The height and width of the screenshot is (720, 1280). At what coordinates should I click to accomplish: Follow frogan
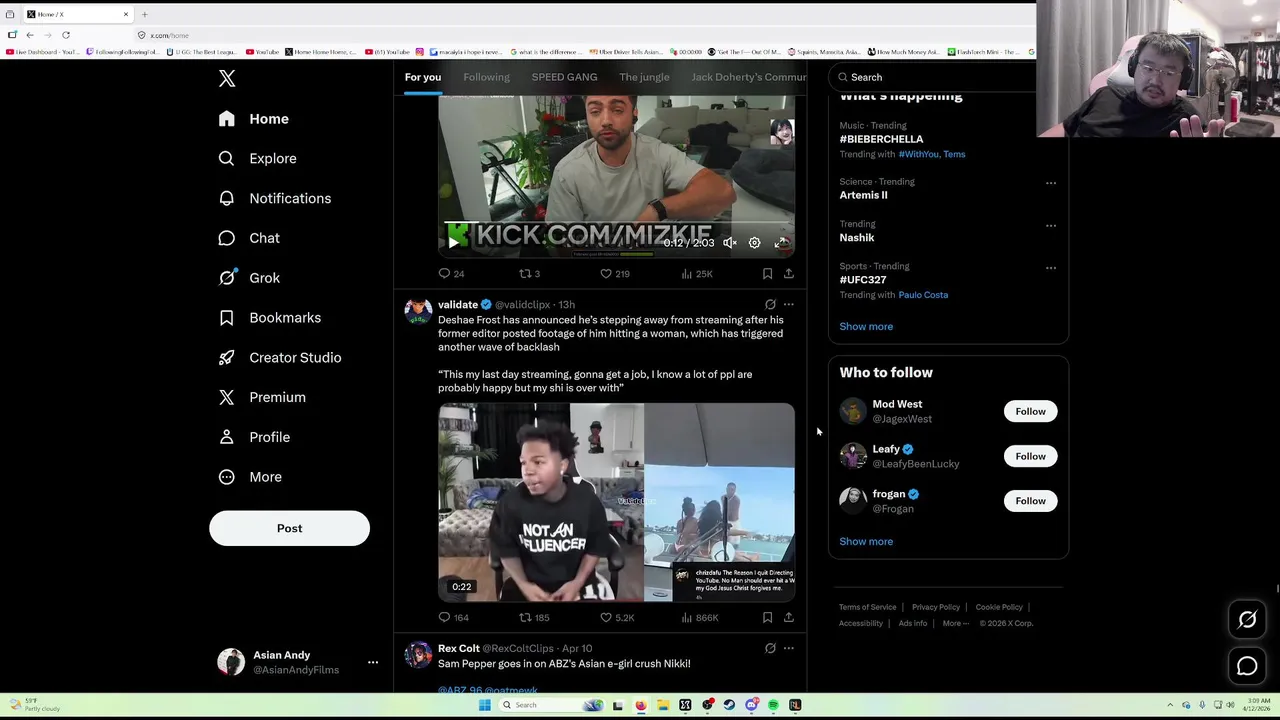tap(1030, 501)
